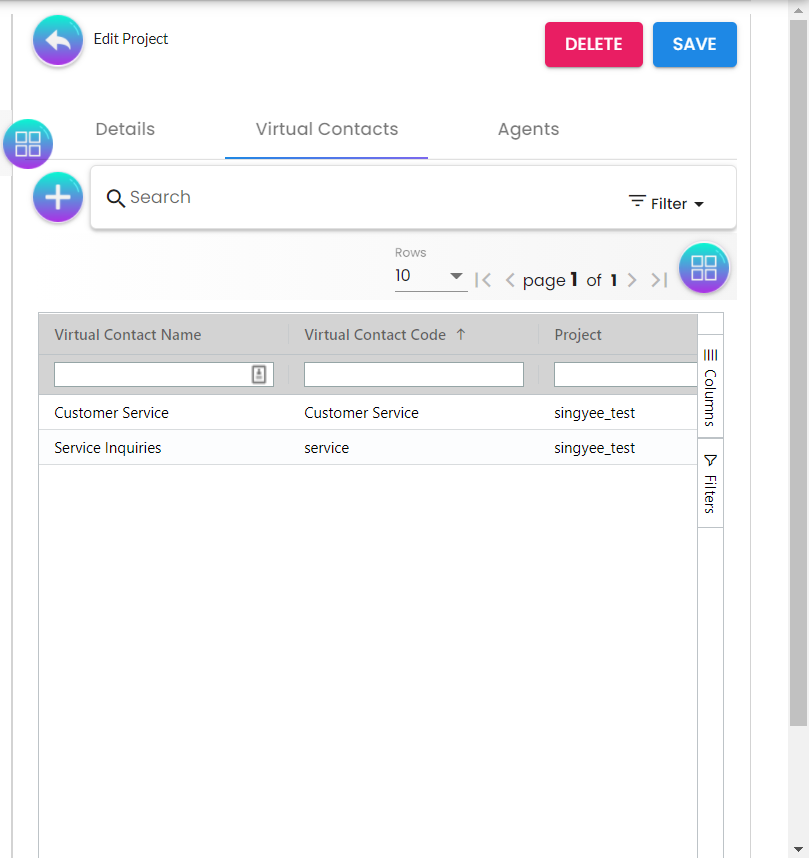The height and width of the screenshot is (858, 809).
Task: Click the grid icon left of Details tab
Action: (x=28, y=144)
